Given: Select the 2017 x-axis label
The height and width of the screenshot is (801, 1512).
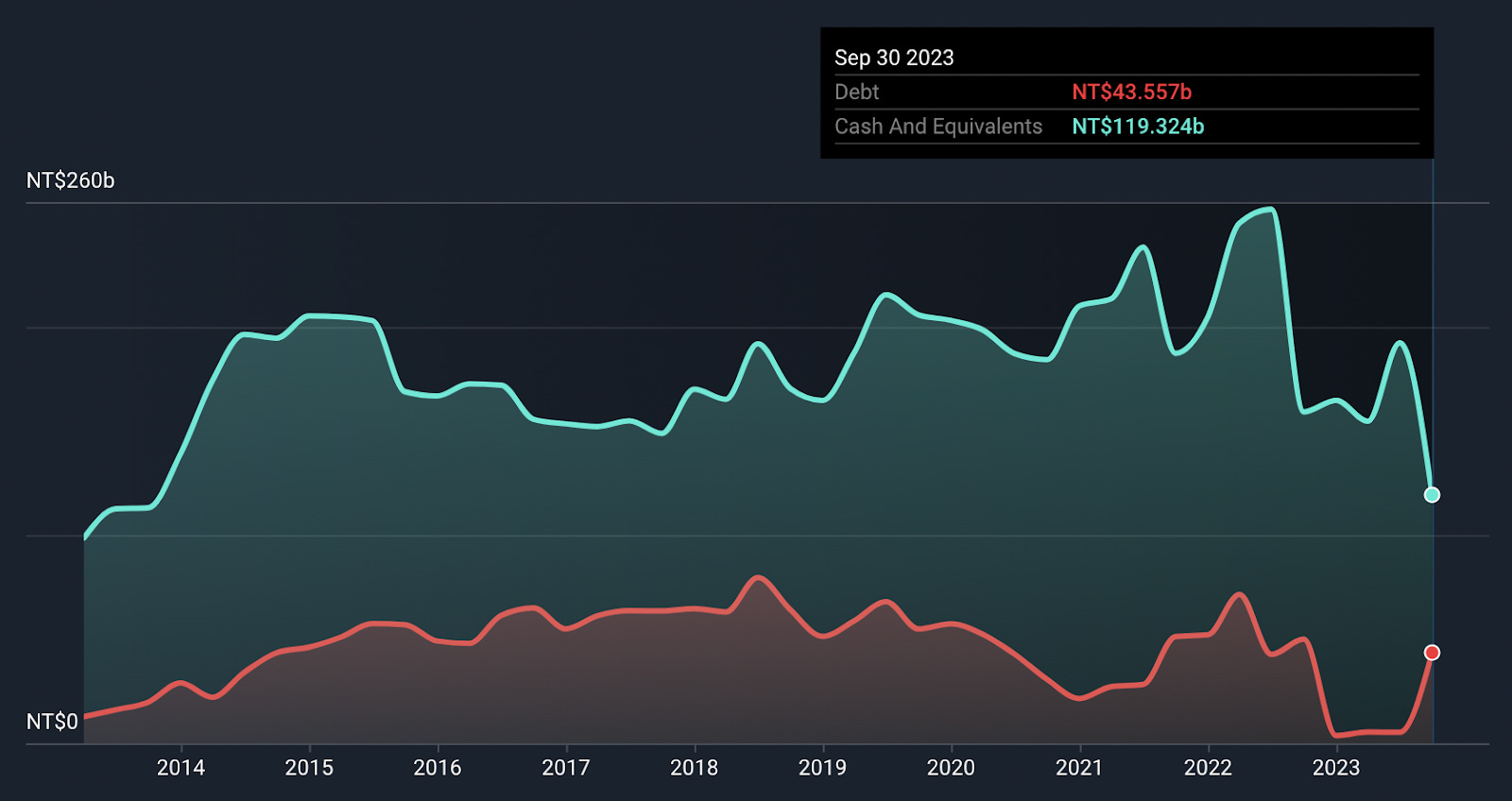Looking at the screenshot, I should pos(566,768).
